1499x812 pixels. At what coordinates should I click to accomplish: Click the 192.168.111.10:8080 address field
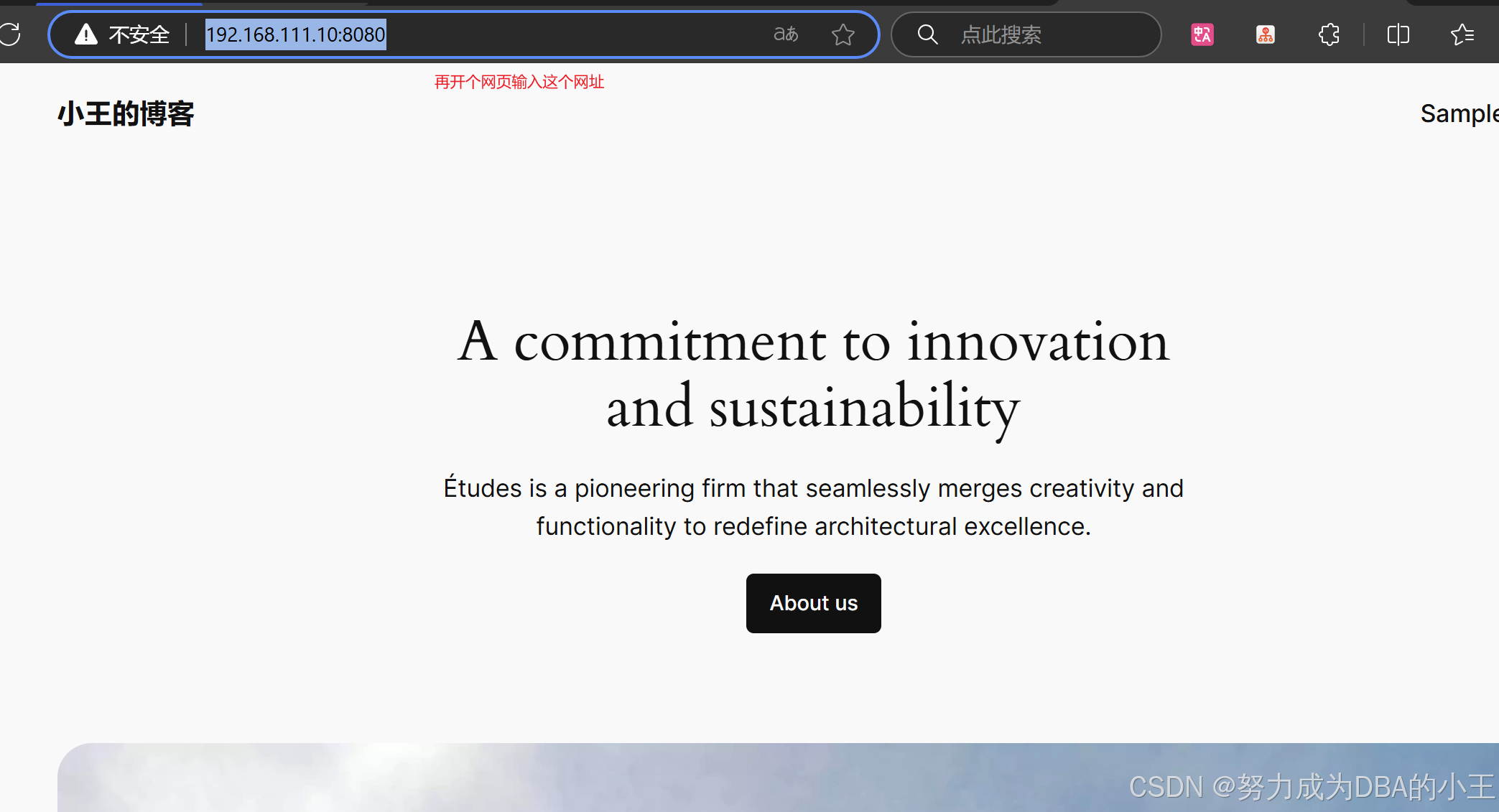[296, 34]
